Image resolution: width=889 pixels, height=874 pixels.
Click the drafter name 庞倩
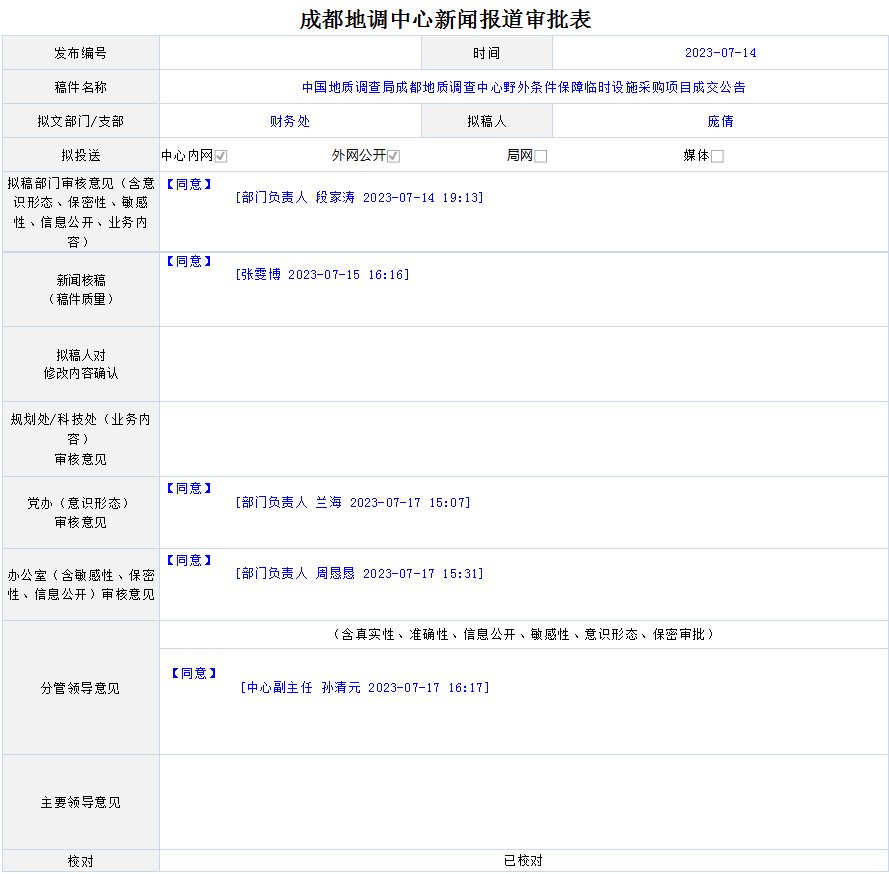point(720,121)
